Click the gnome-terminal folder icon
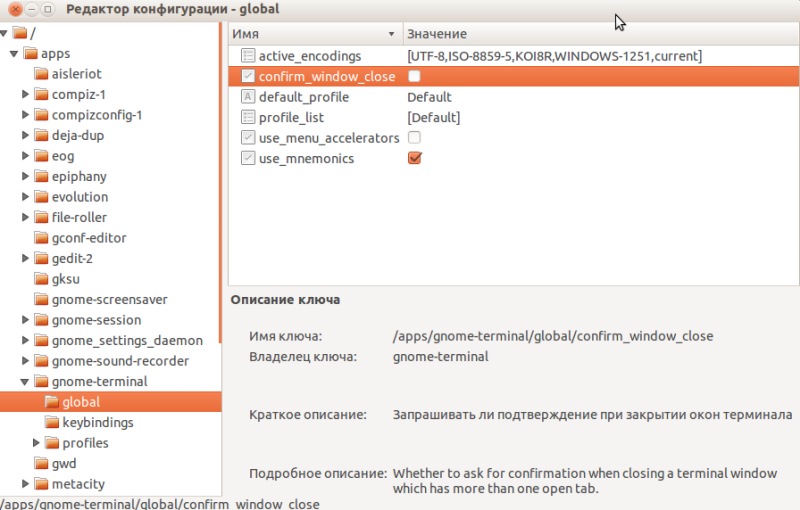The height and width of the screenshot is (510, 800). pyautogui.click(x=41, y=381)
